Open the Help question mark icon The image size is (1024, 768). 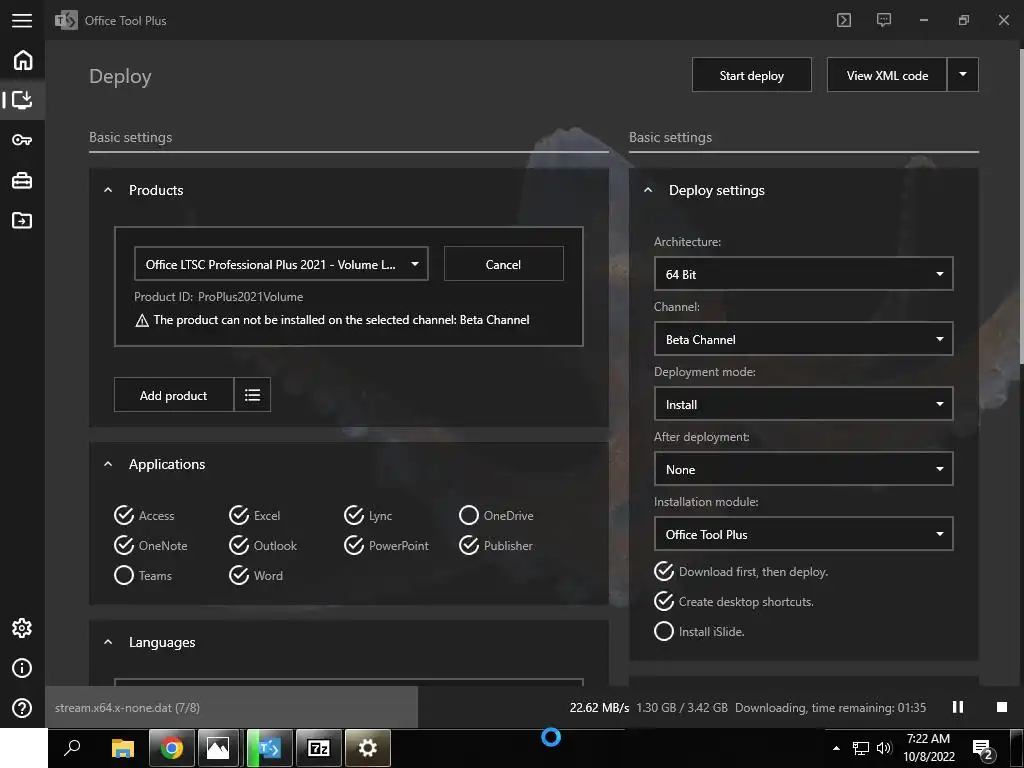22,708
